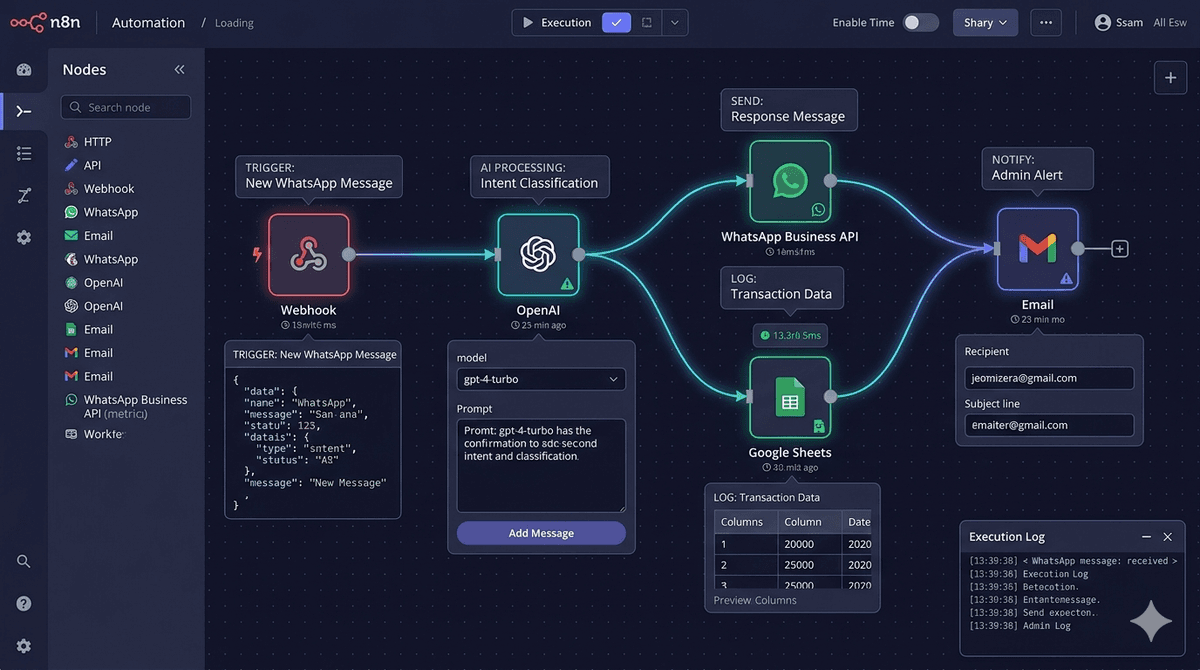Open the gpt-4-turbo model dropdown
This screenshot has width=1200, height=670.
(541, 379)
